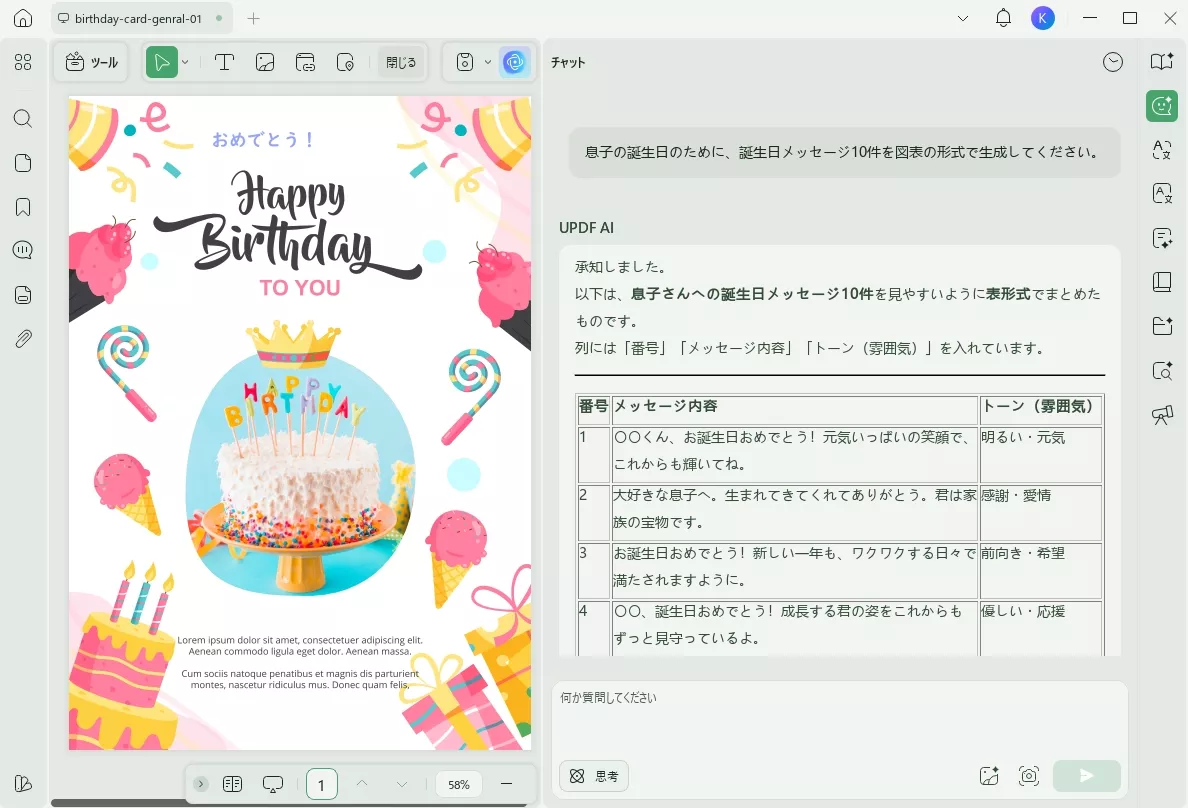The height and width of the screenshot is (808, 1188).
Task: Activate the stamp tool in the toolbar
Action: pos(347,62)
